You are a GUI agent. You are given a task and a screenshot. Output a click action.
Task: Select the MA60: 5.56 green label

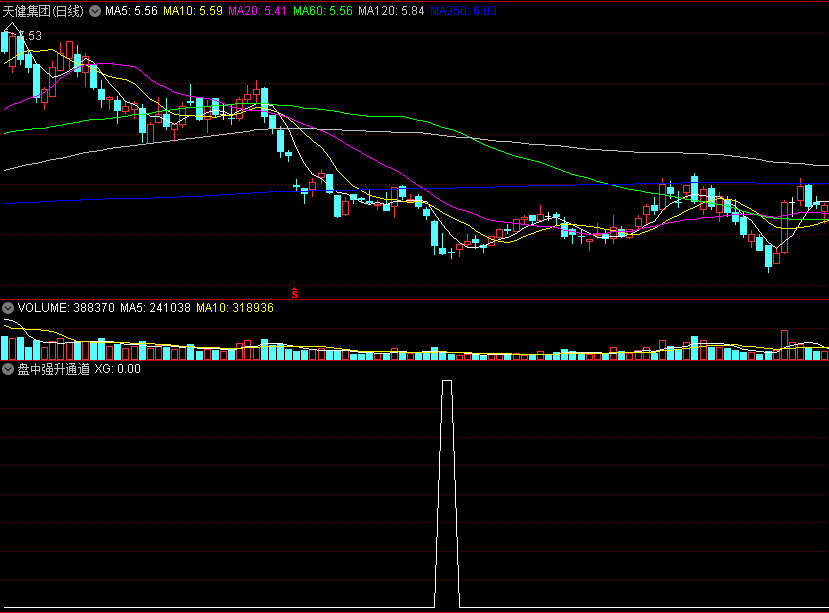click(323, 11)
